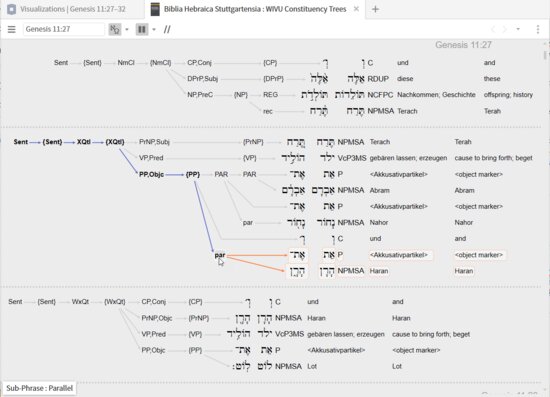Click the back navigation arrow

tap(492, 29)
